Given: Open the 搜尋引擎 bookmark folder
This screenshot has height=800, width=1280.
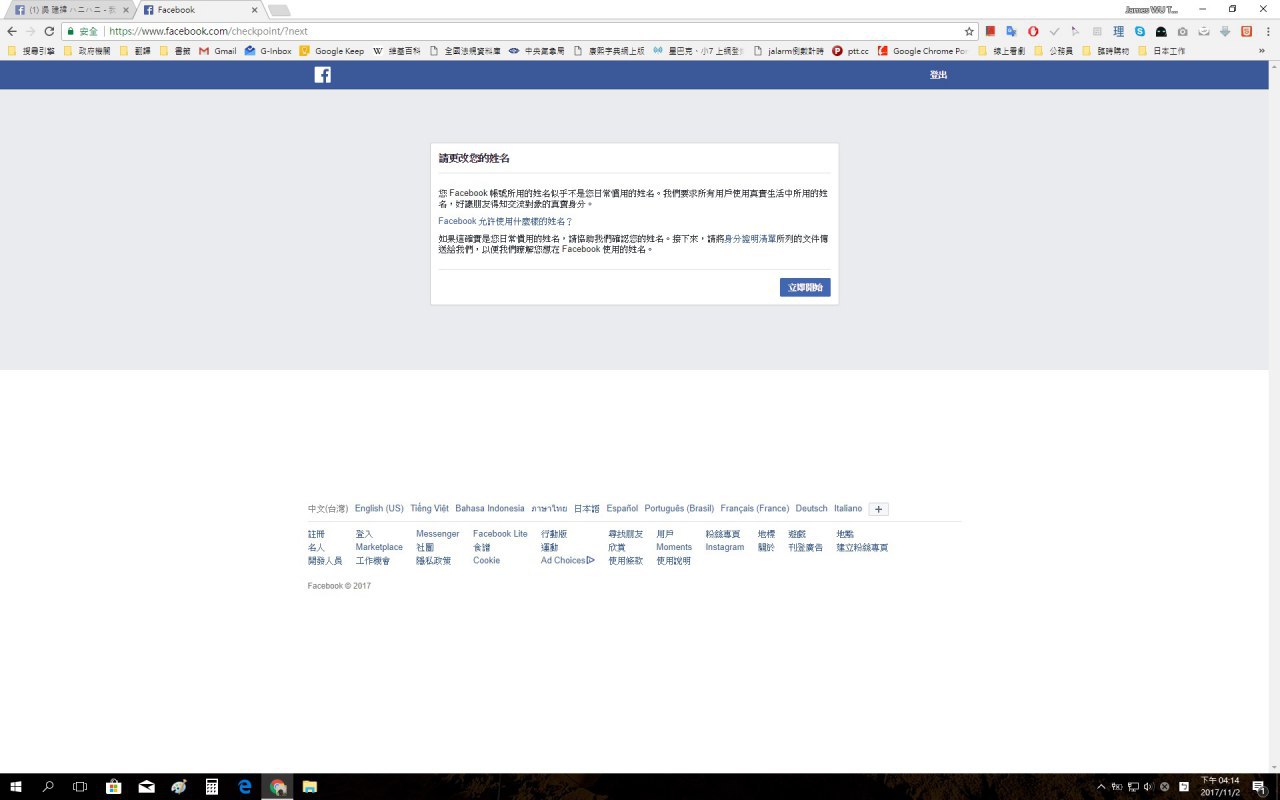Looking at the screenshot, I should pyautogui.click(x=31, y=51).
